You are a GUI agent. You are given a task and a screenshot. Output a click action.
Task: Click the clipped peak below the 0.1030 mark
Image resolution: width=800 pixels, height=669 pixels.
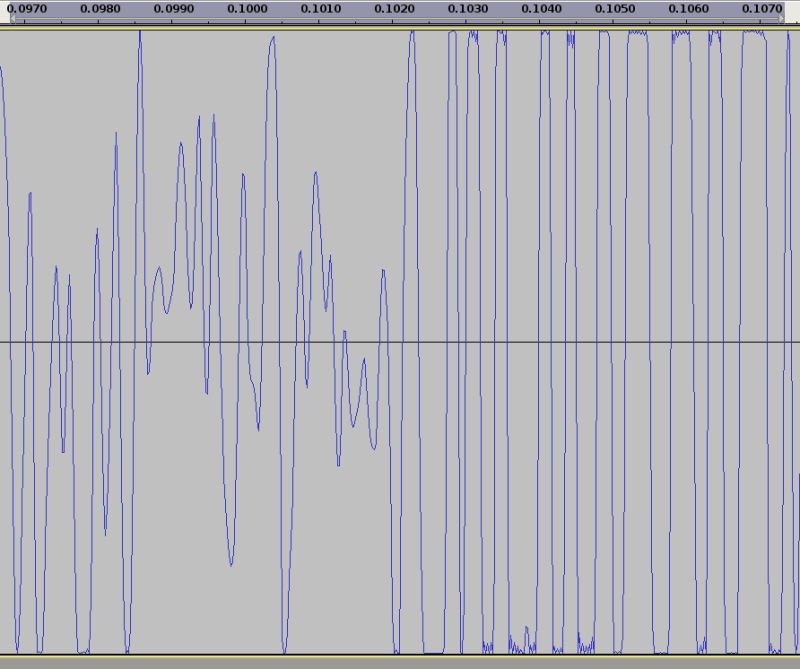coord(472,33)
